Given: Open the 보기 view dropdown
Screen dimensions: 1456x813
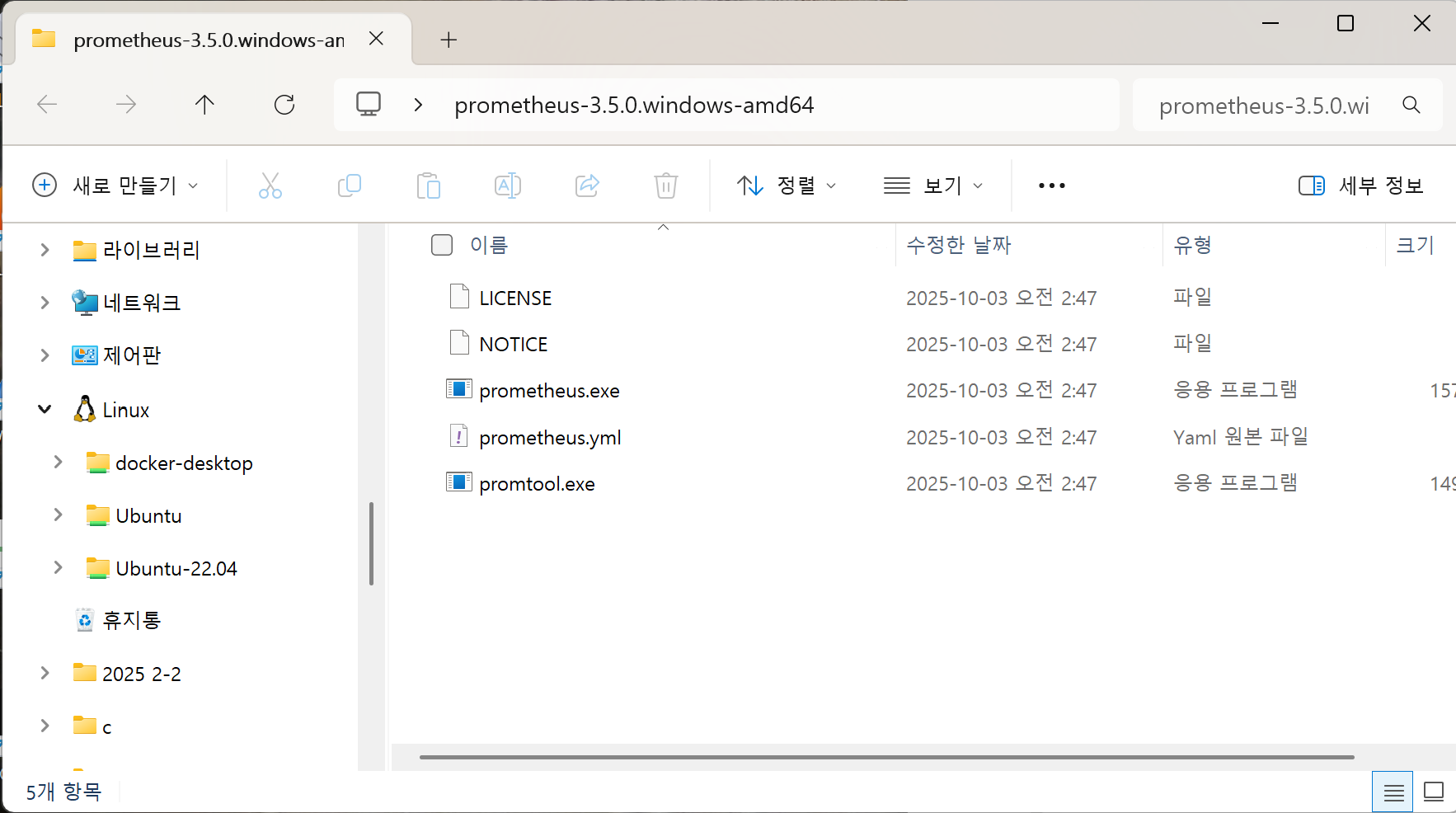Looking at the screenshot, I should click(x=933, y=186).
